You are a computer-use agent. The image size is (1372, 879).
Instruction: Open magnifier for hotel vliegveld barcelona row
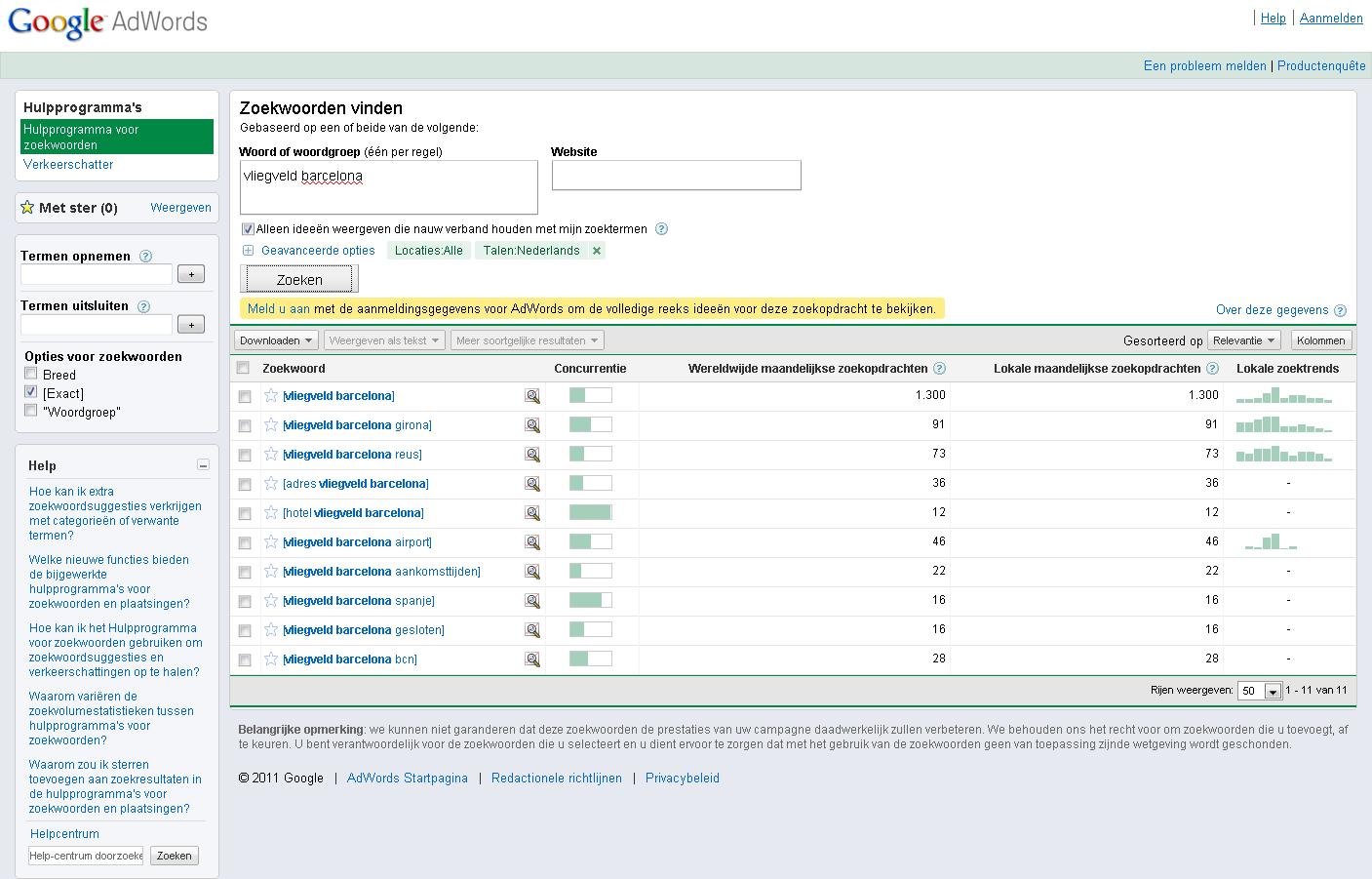[x=532, y=513]
